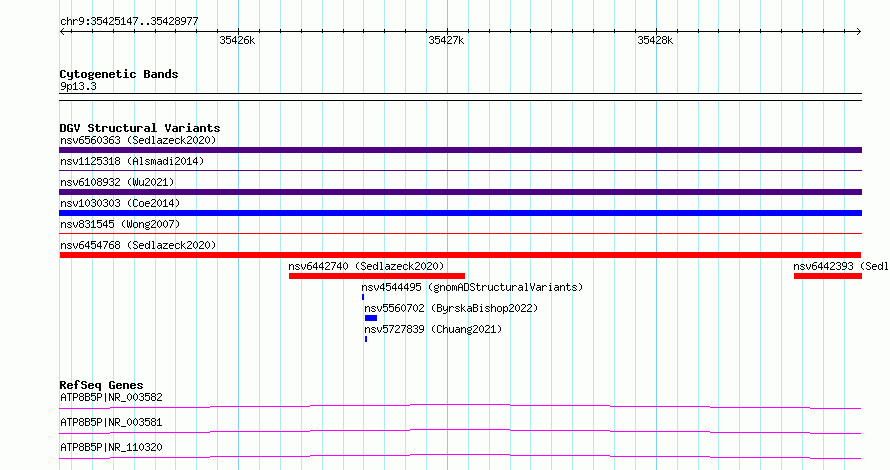Select the magenta ATP8B5P NR_003582 gene line
The image size is (890, 470).
460,406
